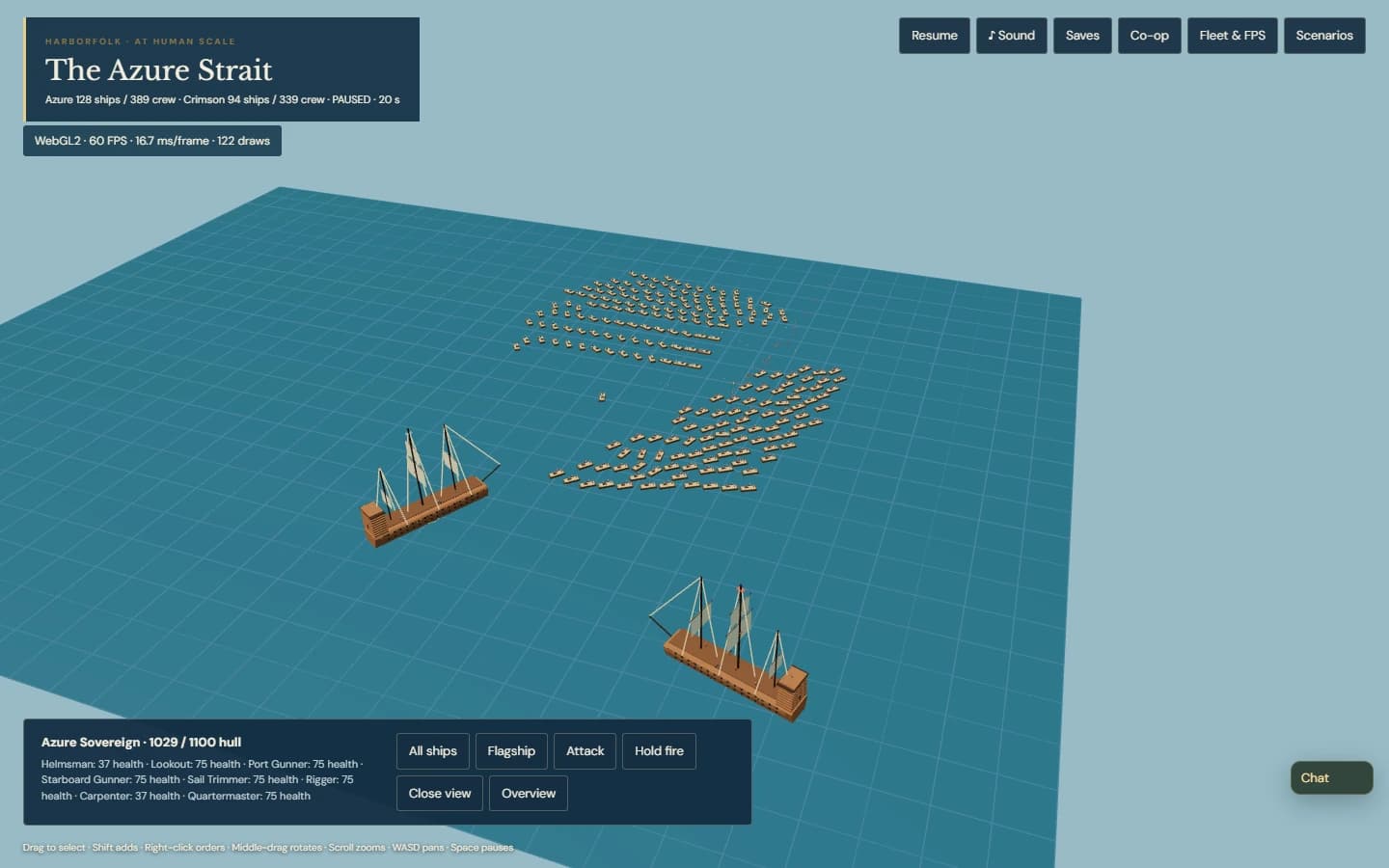Resume the paused battle

click(x=934, y=36)
